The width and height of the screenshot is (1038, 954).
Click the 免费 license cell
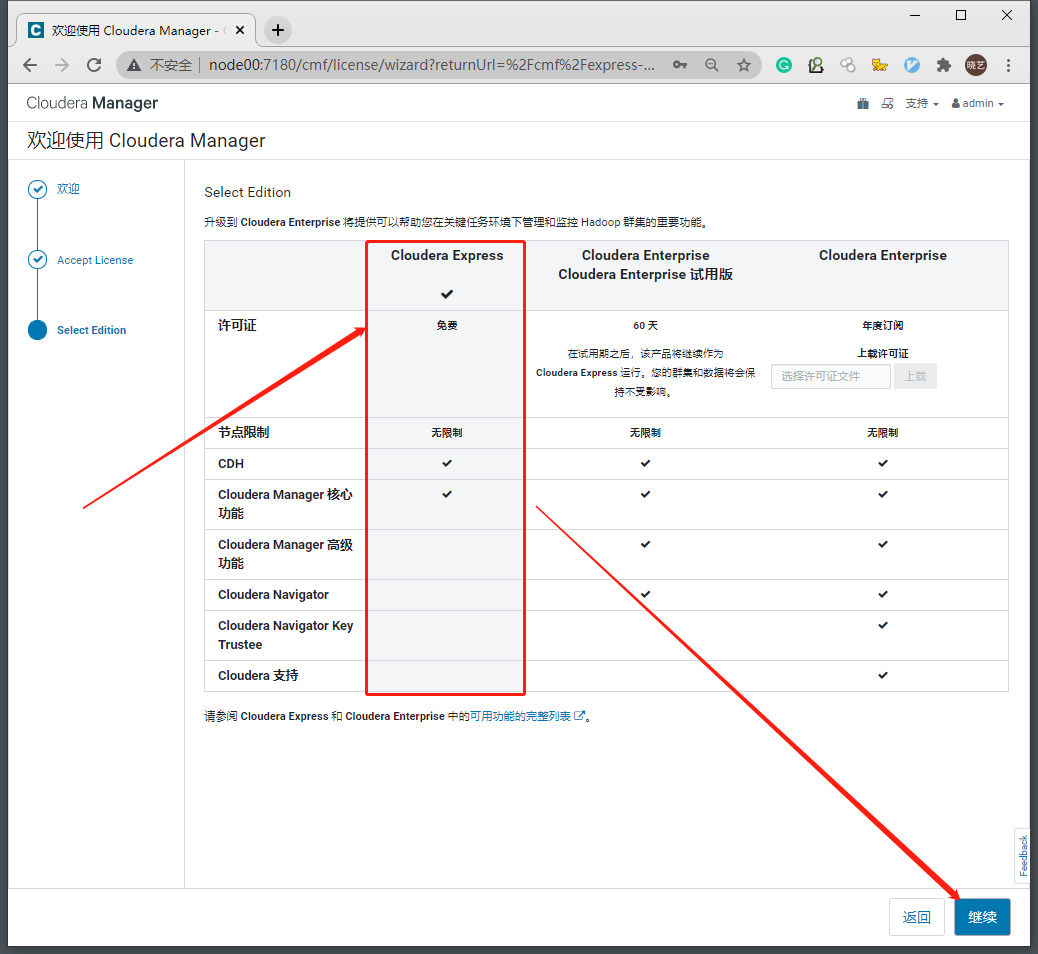click(447, 325)
